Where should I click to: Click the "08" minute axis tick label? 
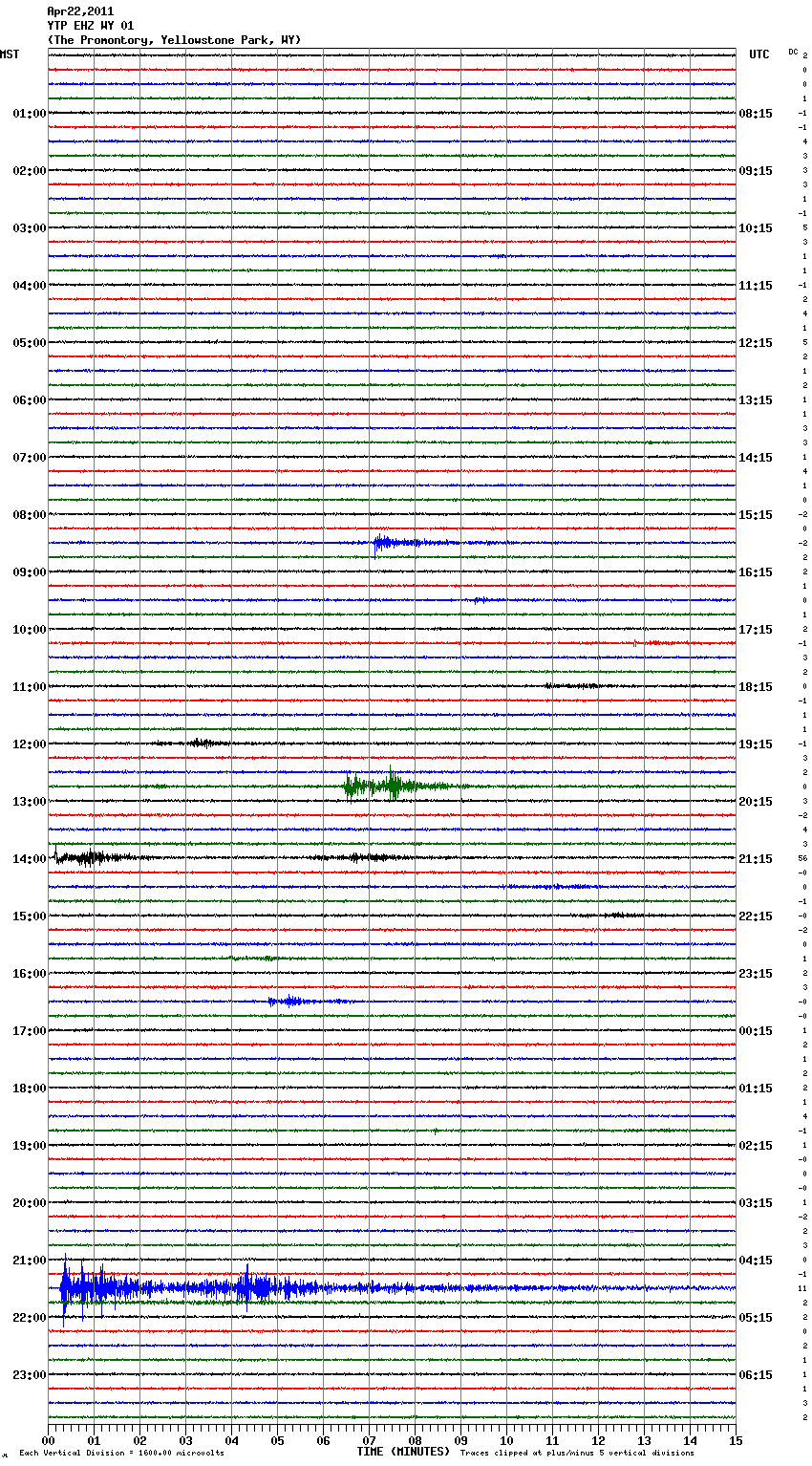coord(415,1440)
